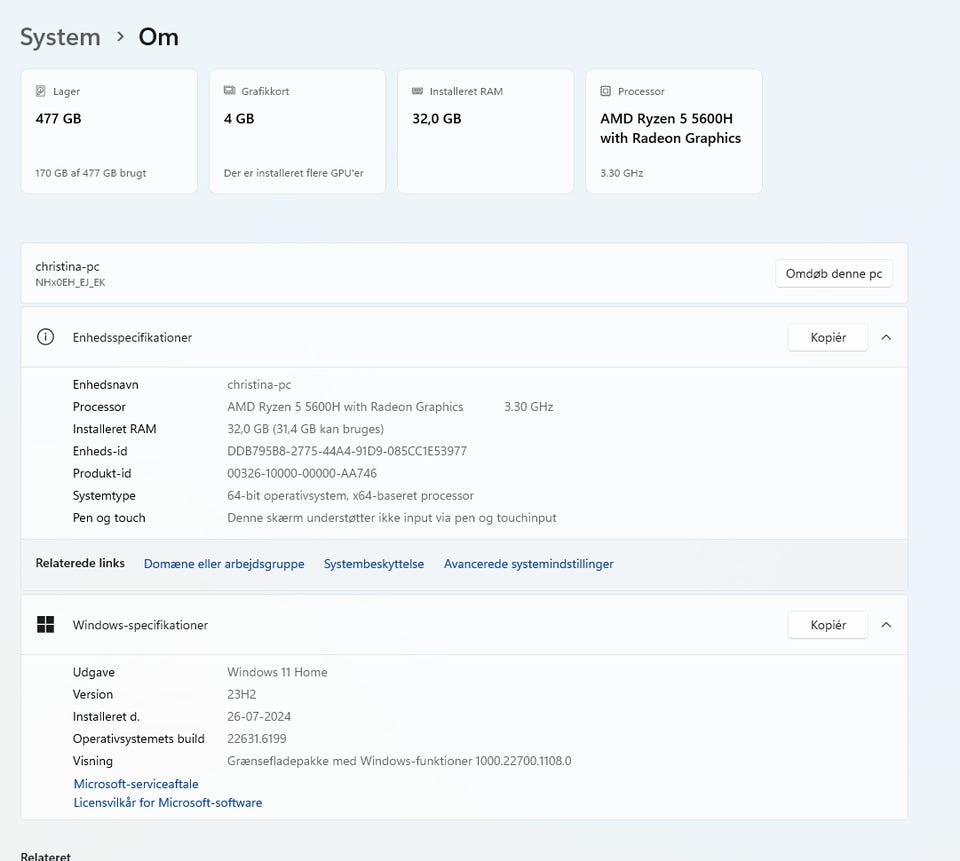Open the Microsoft-serviceaftale link
Image resolution: width=960 pixels, height=861 pixels.
tap(136, 784)
